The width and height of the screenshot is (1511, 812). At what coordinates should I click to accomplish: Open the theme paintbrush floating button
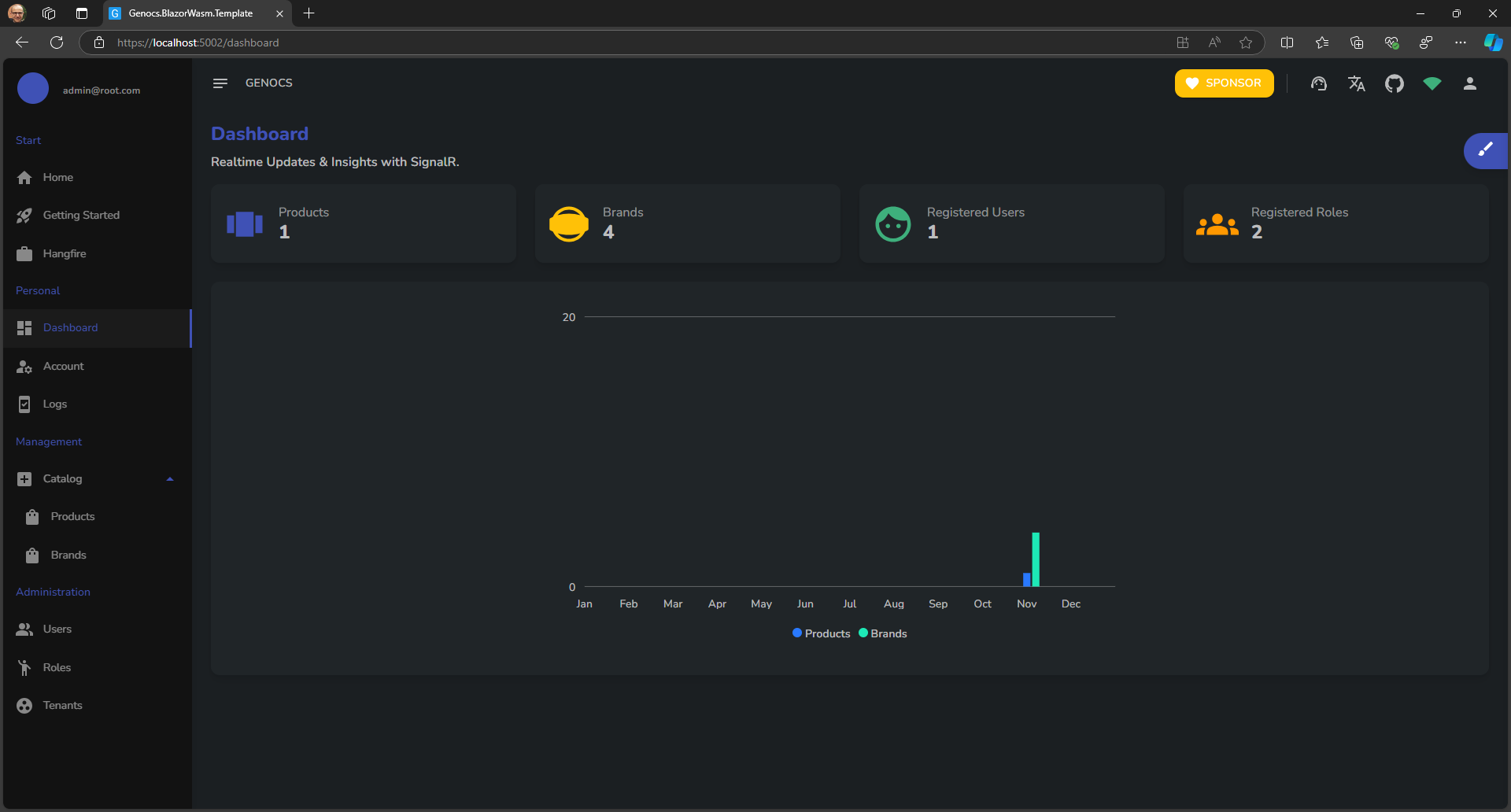[1485, 150]
